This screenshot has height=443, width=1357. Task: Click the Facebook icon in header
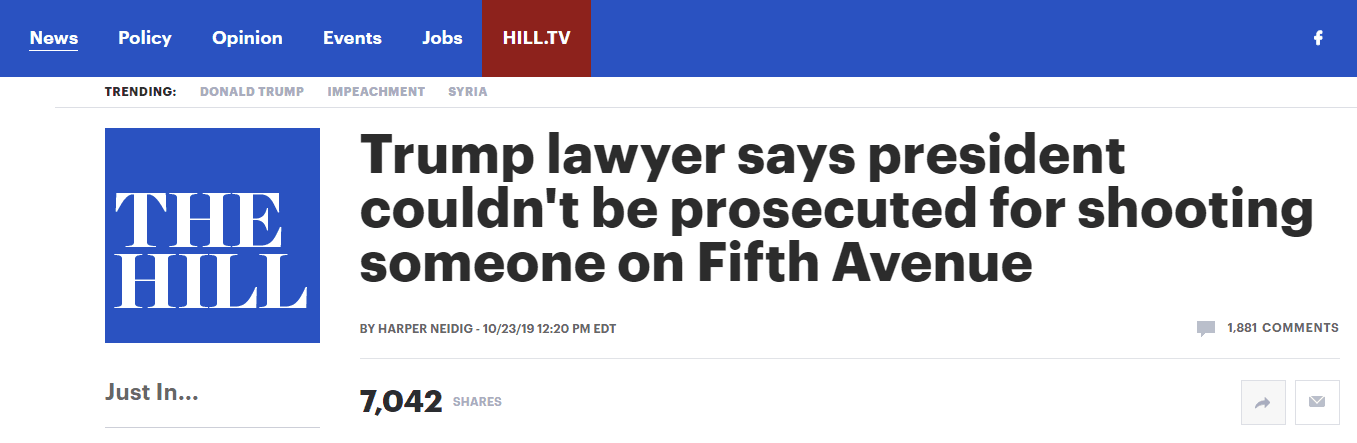coord(1318,38)
